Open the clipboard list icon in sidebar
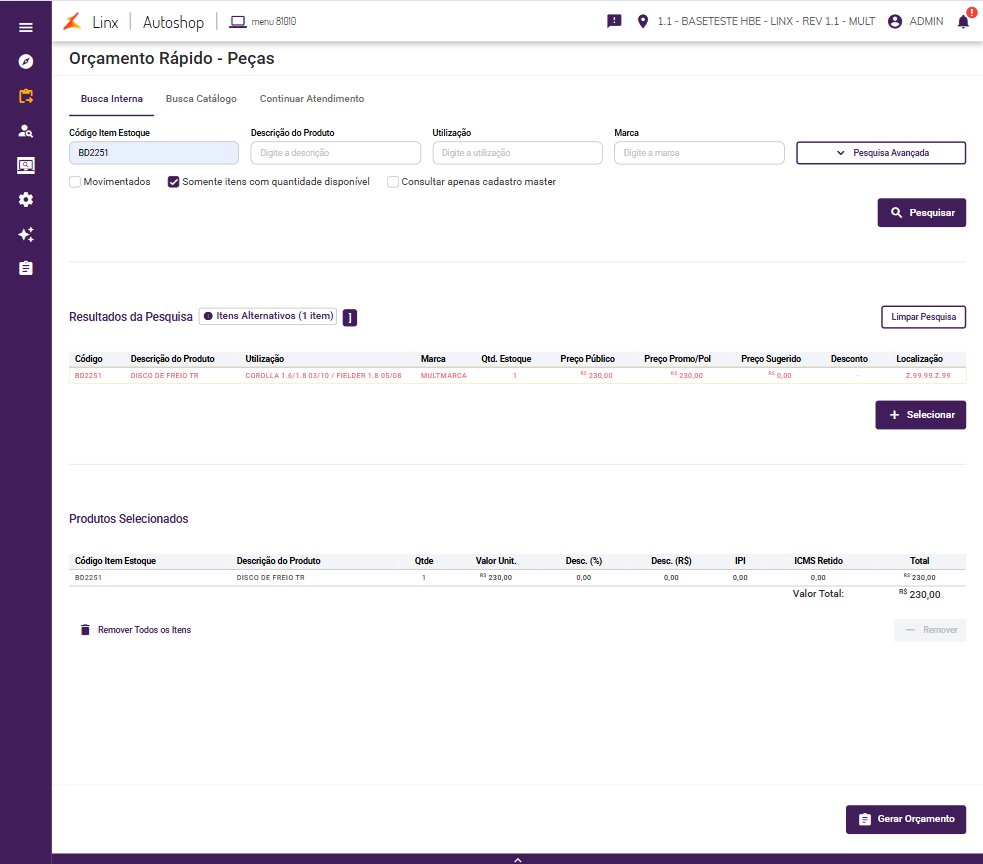Image resolution: width=983 pixels, height=864 pixels. 26,268
